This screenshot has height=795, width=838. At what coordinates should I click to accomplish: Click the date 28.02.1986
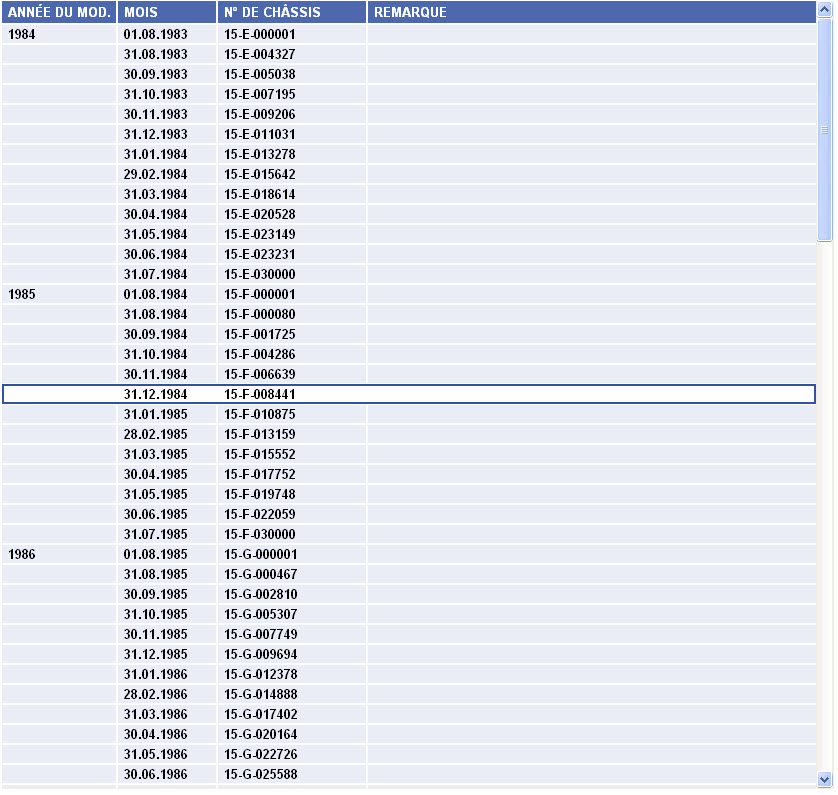click(x=156, y=694)
